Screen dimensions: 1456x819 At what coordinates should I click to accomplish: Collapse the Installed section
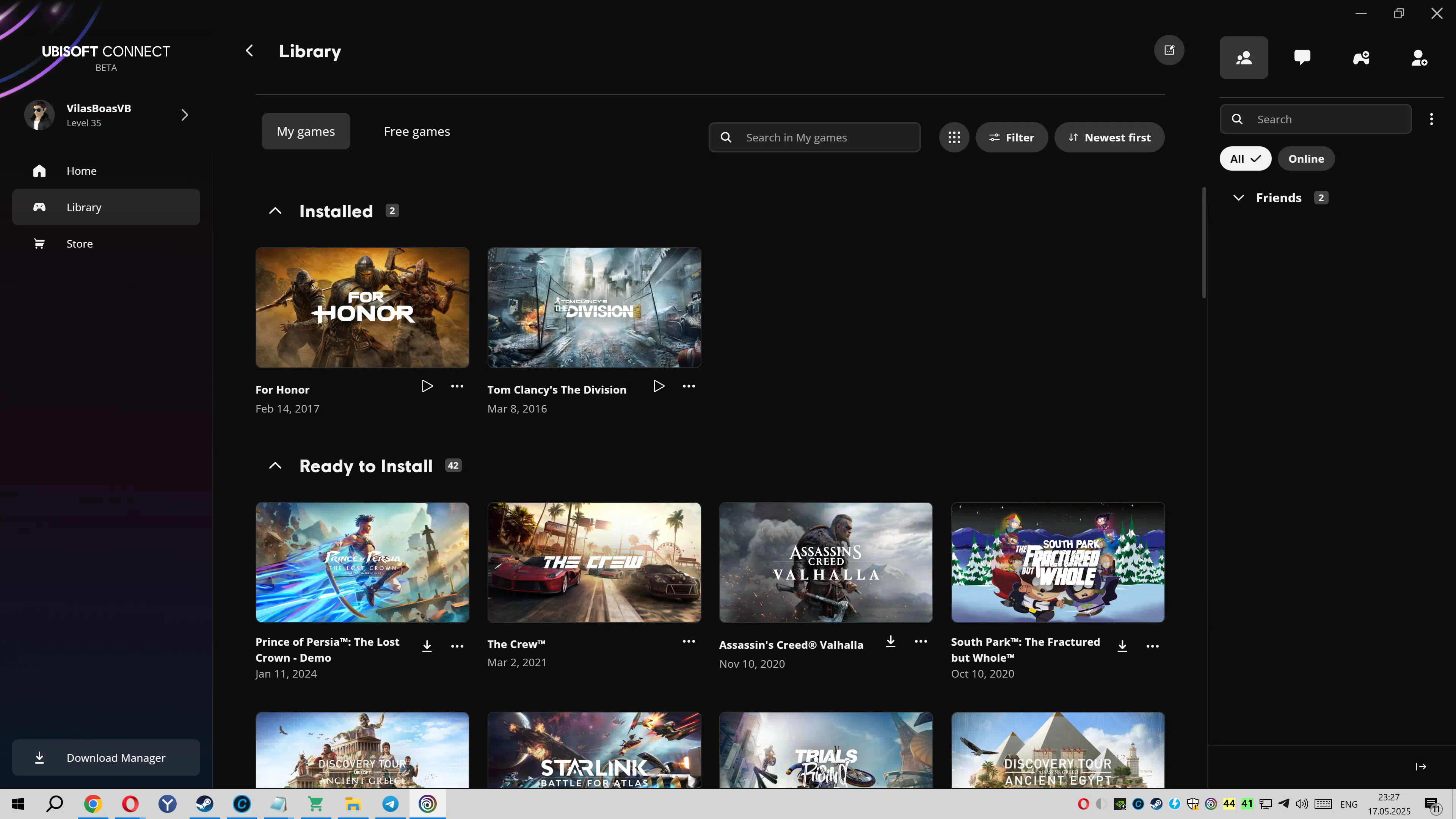point(275,211)
